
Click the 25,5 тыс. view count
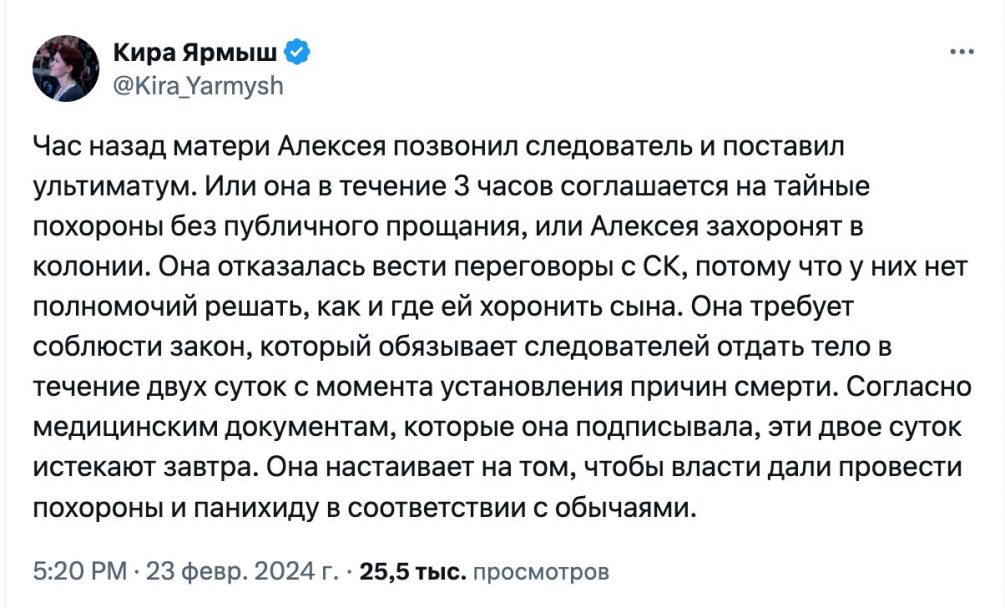click(412, 573)
